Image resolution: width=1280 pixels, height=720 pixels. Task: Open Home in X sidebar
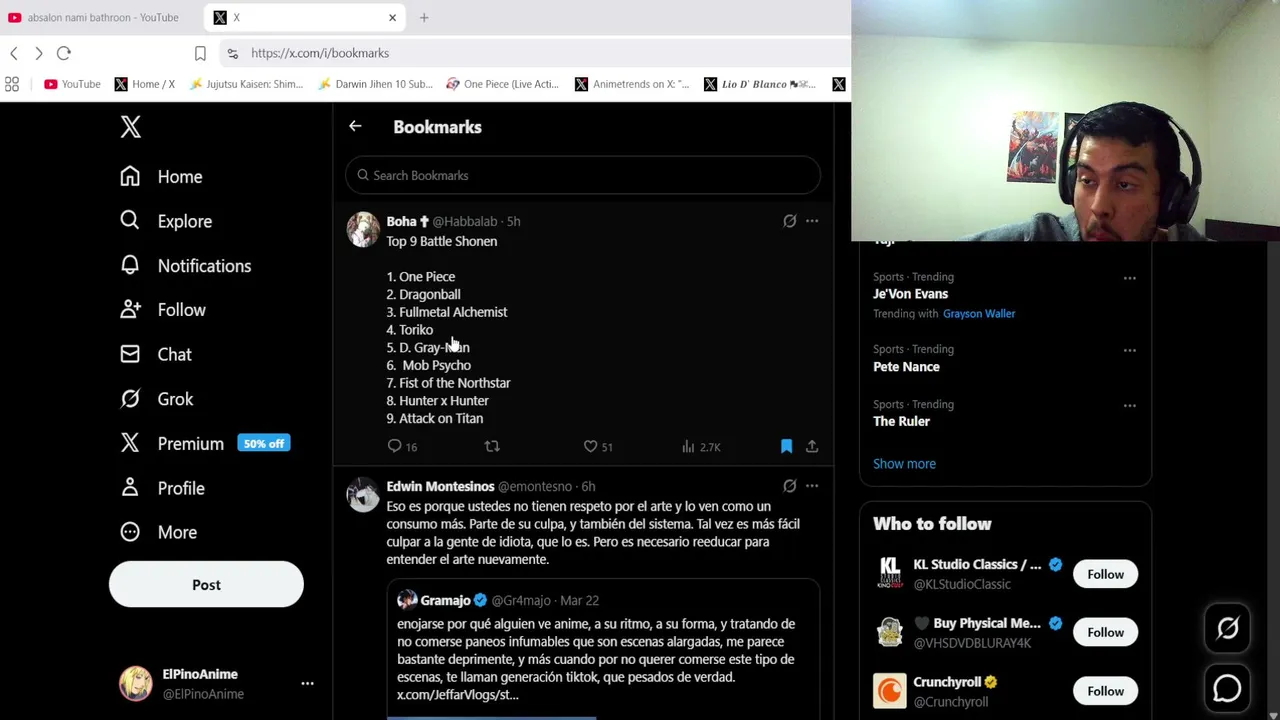161,177
